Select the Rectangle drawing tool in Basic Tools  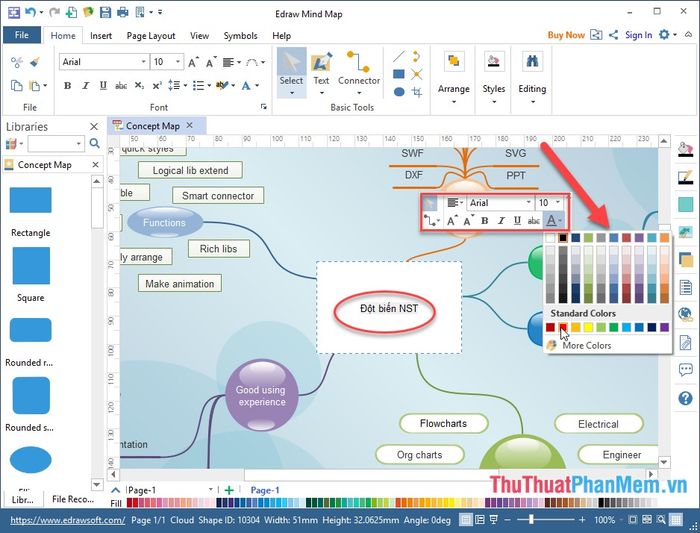click(x=399, y=74)
